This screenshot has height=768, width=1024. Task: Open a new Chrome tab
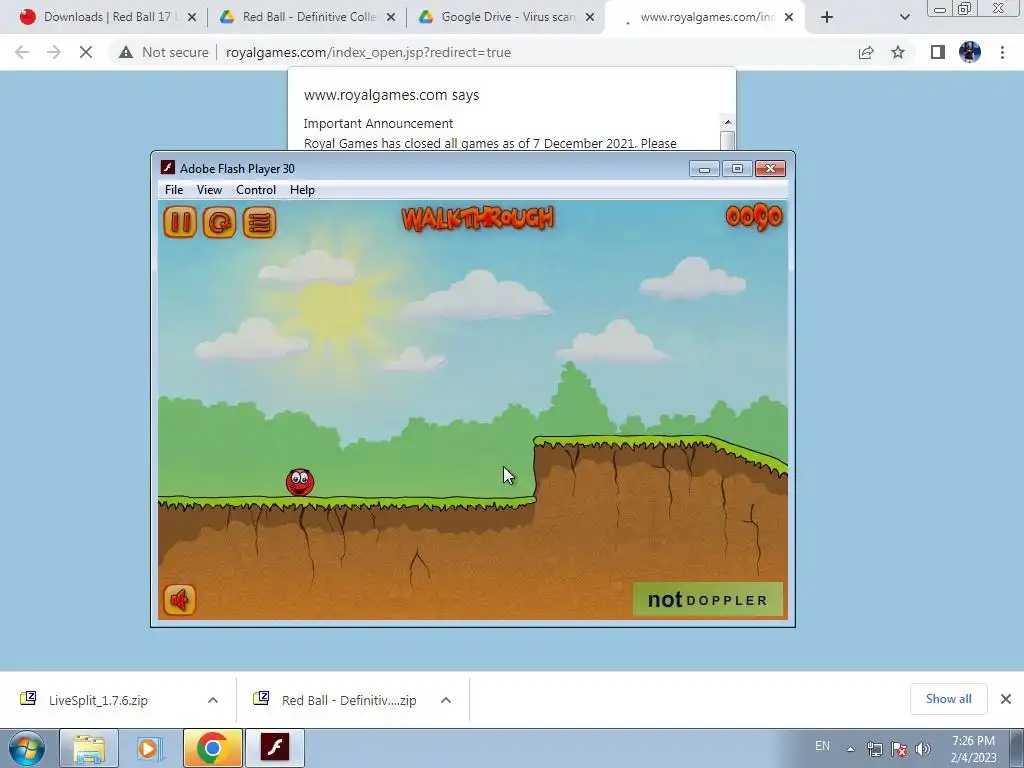pyautogui.click(x=827, y=18)
